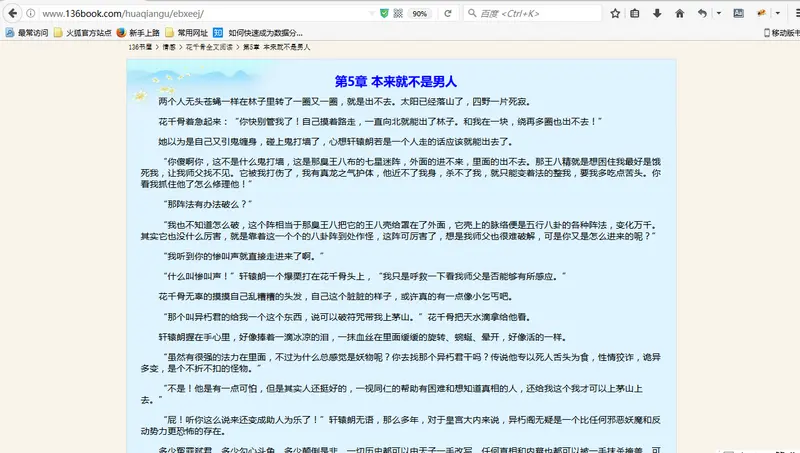Click the 移动版书签 mobile bookmarks item
Viewport: 800px width, 453px height.
pyautogui.click(x=782, y=33)
